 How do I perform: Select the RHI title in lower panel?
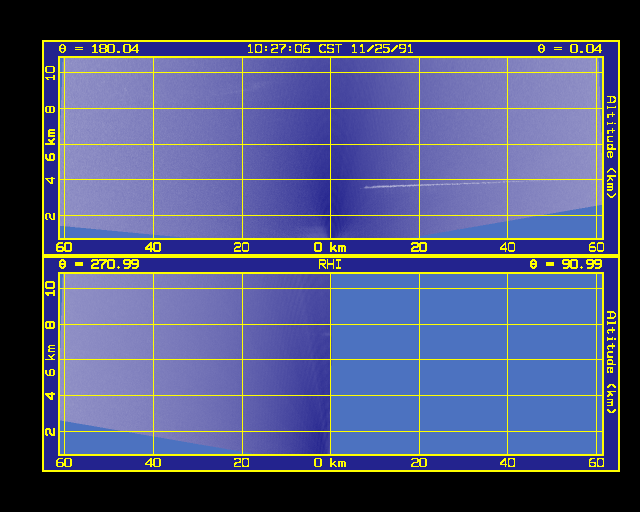[330, 265]
